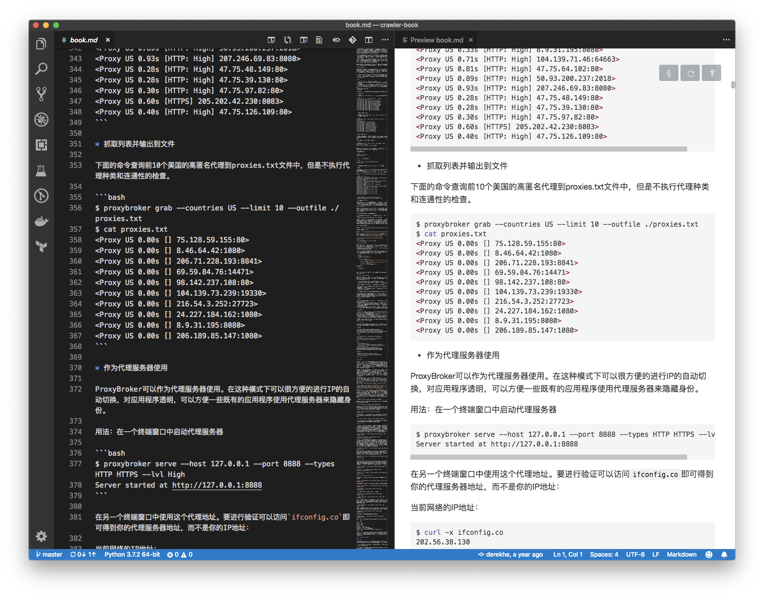
Task: Click the open preview icon in editor toolbar
Action: click(271, 40)
